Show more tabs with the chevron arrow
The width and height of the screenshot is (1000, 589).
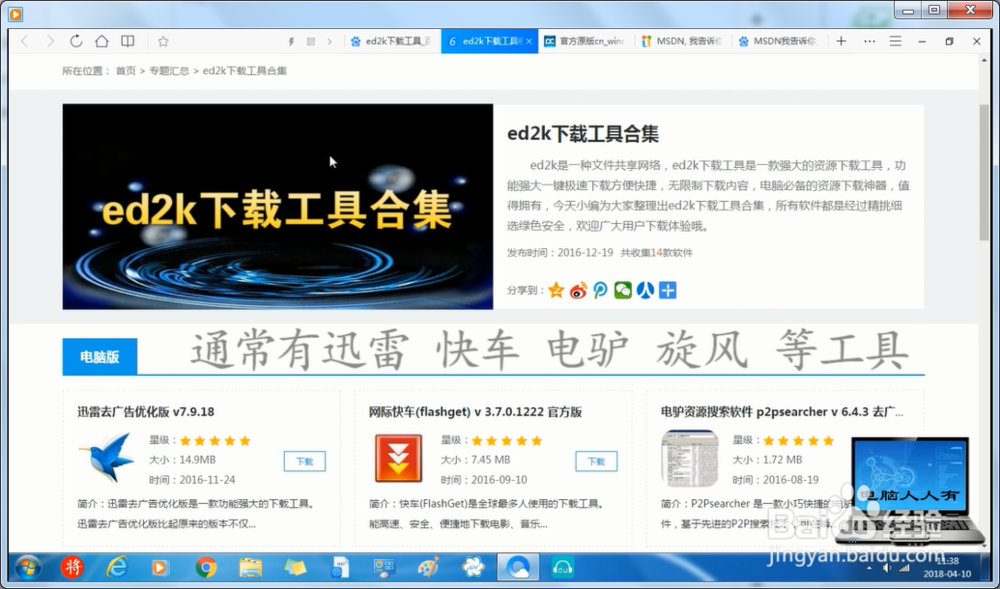click(x=329, y=41)
